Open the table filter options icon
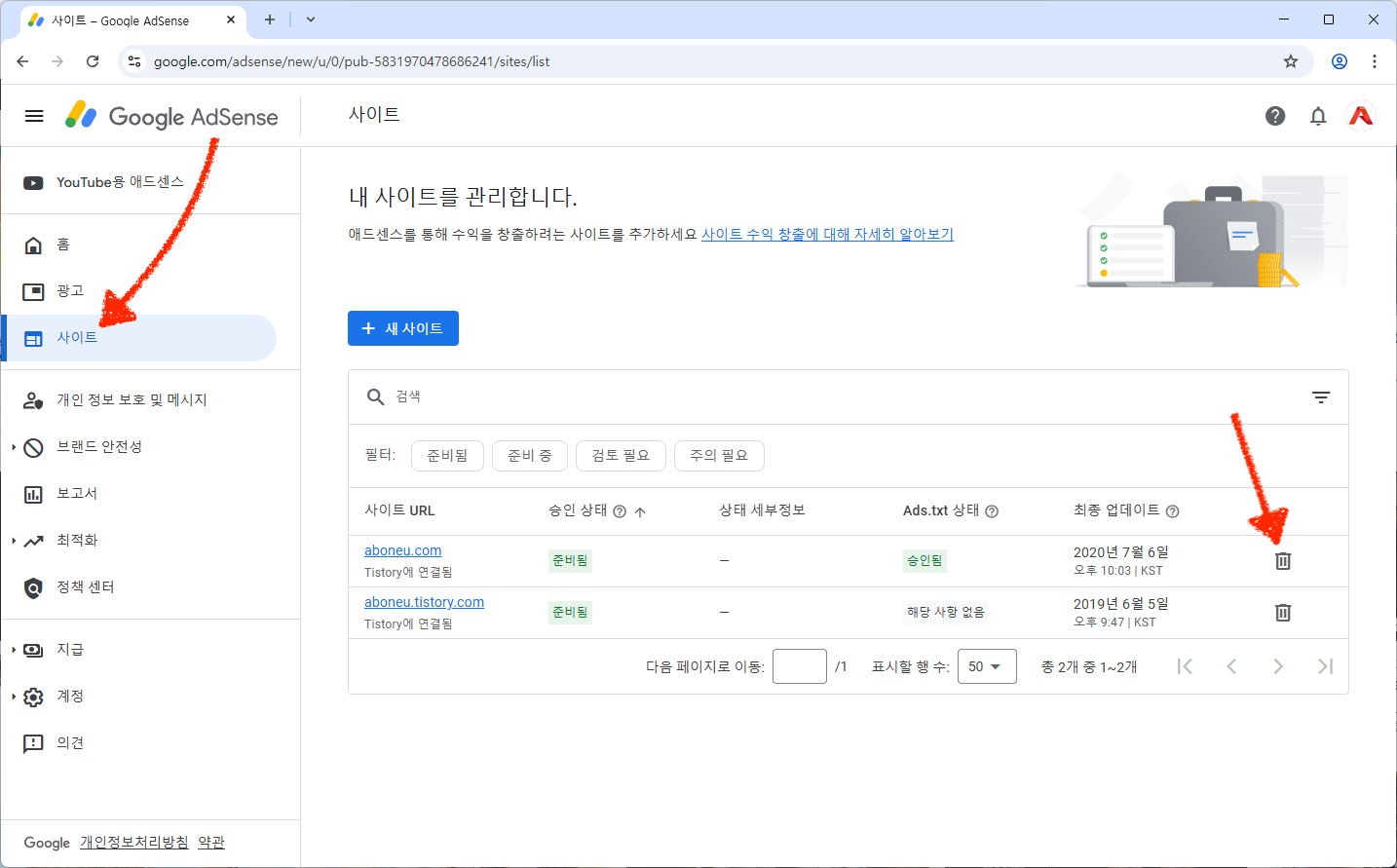The image size is (1397, 868). pos(1321,397)
